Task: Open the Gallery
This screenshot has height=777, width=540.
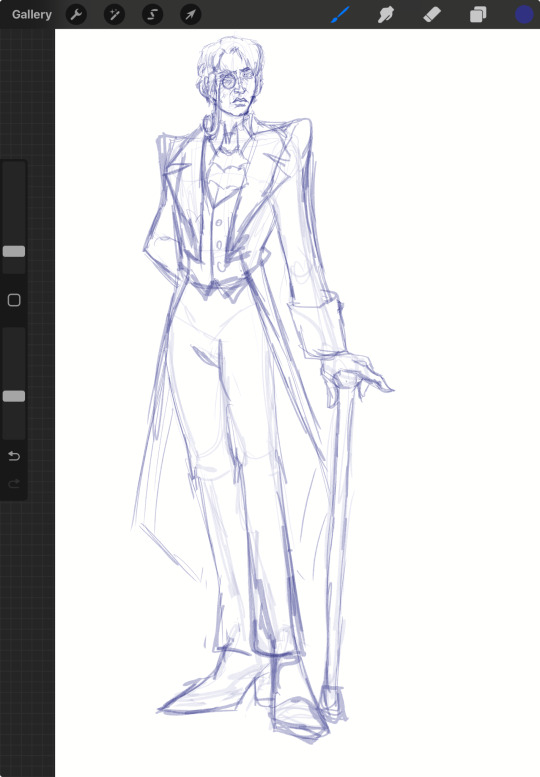Action: (32, 14)
